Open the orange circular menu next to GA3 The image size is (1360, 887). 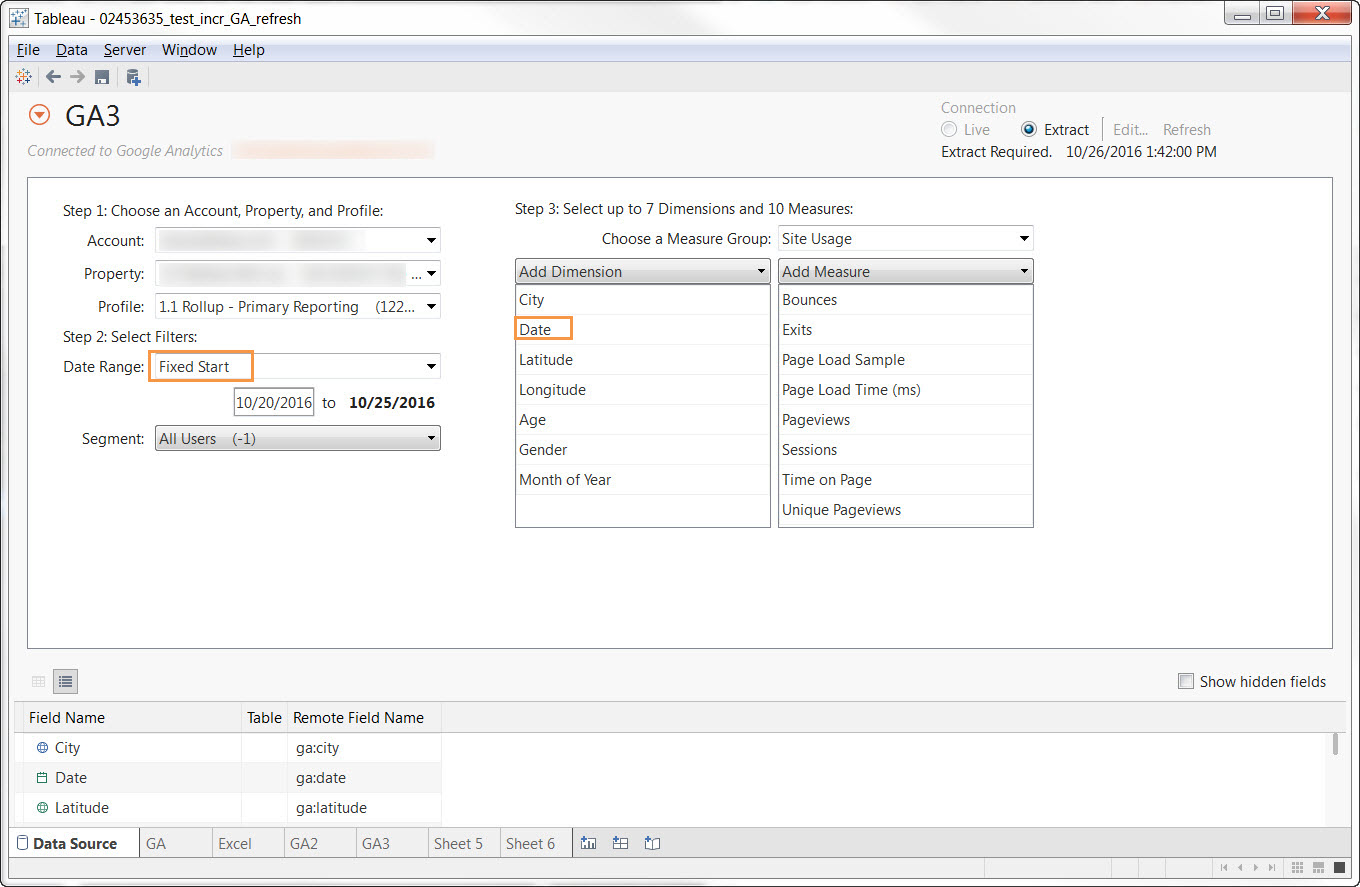point(39,115)
